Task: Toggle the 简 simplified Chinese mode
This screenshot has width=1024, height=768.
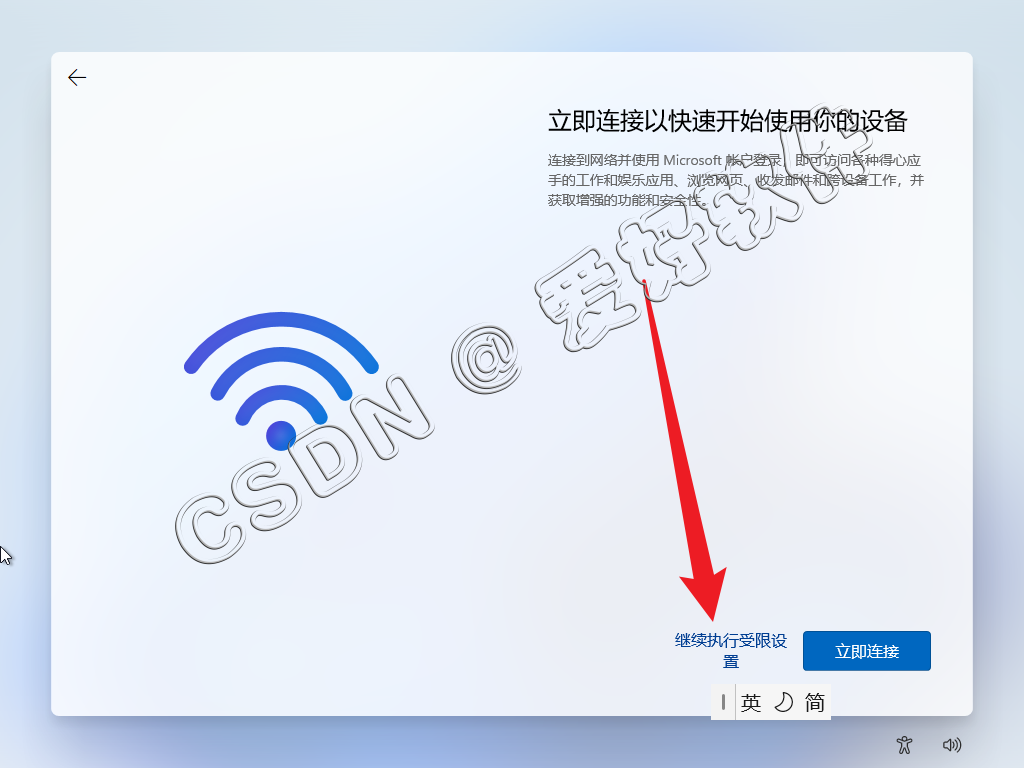Action: click(814, 703)
